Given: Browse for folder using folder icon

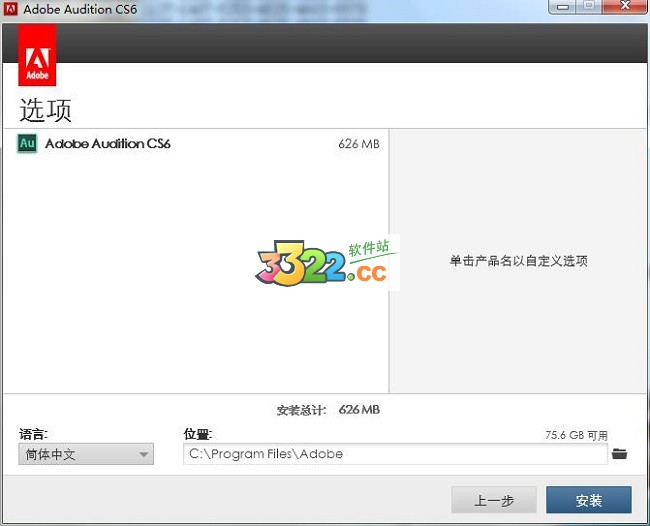Looking at the screenshot, I should click(619, 453).
